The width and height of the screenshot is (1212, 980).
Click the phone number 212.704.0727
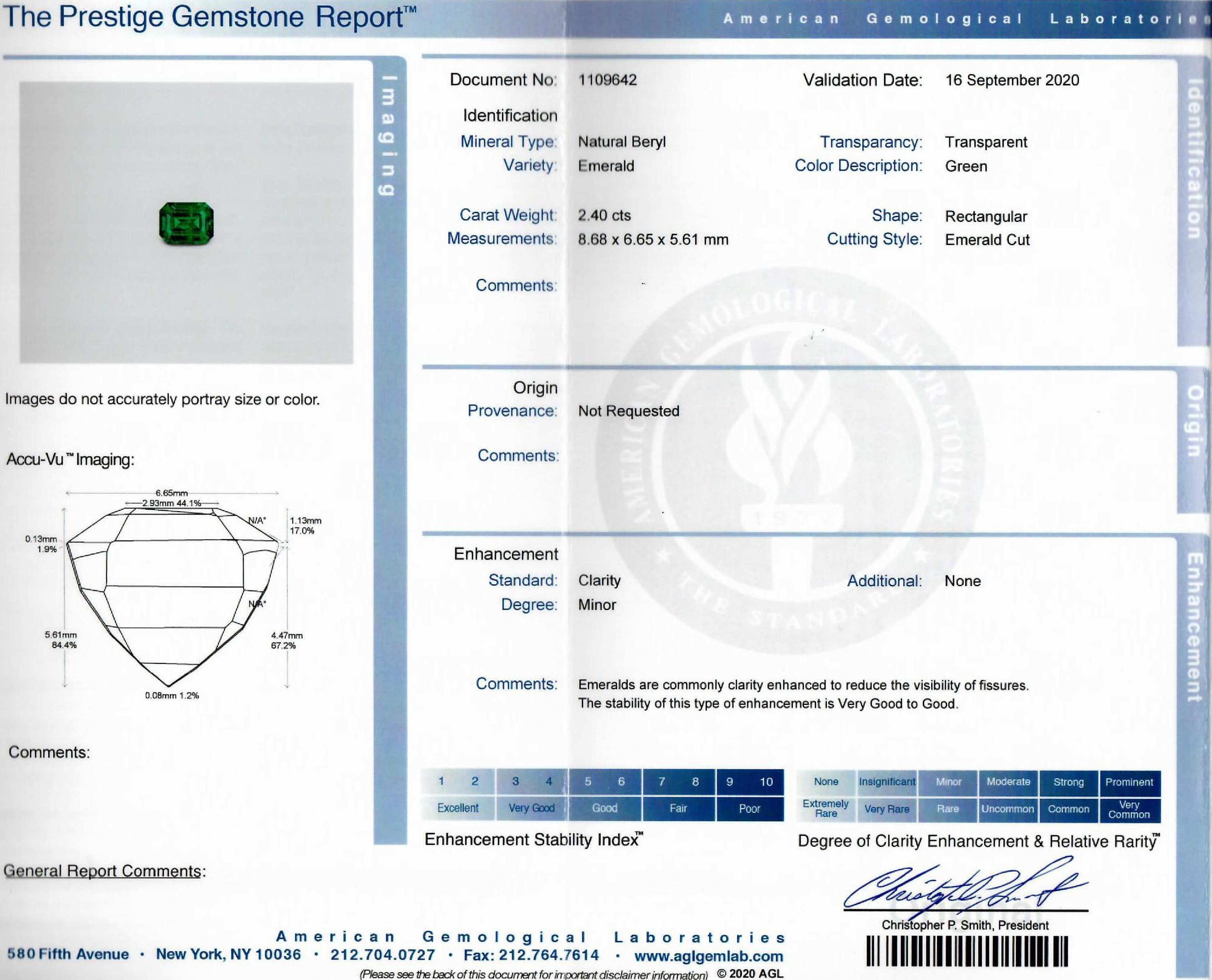(x=383, y=954)
